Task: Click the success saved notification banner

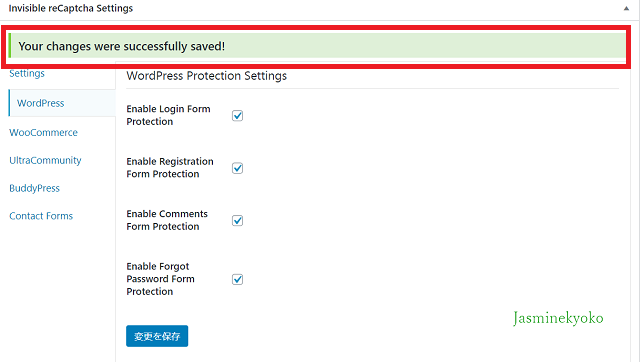Action: 317,46
